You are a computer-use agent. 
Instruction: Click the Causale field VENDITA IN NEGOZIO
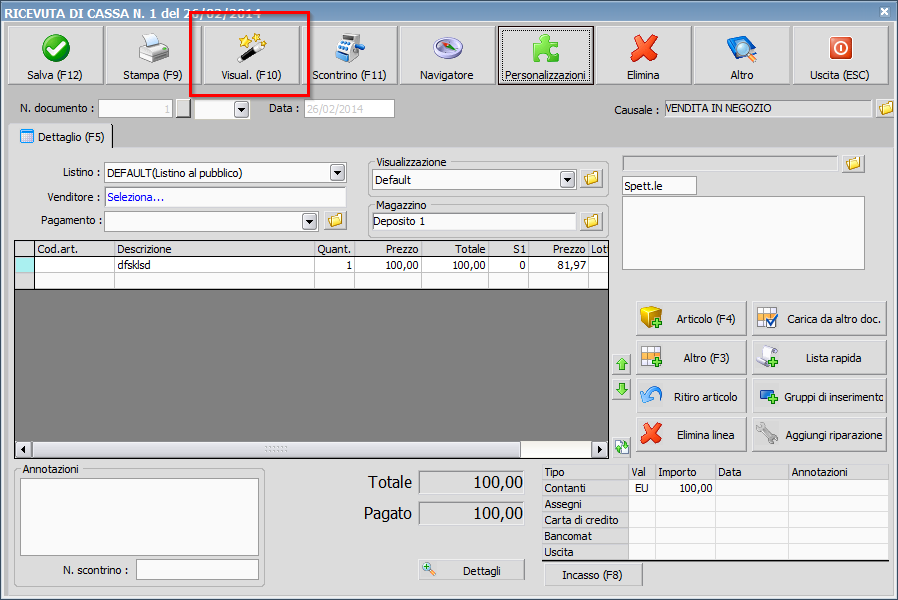click(x=768, y=108)
